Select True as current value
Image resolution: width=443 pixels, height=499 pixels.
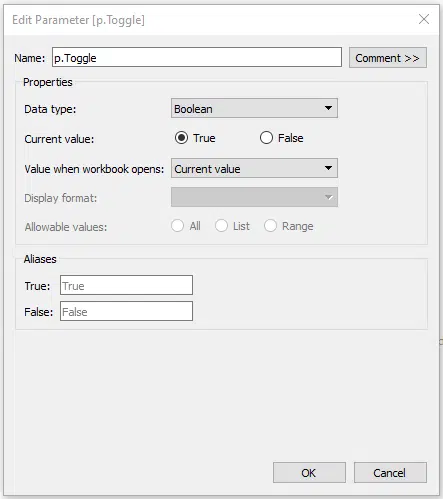(181, 138)
